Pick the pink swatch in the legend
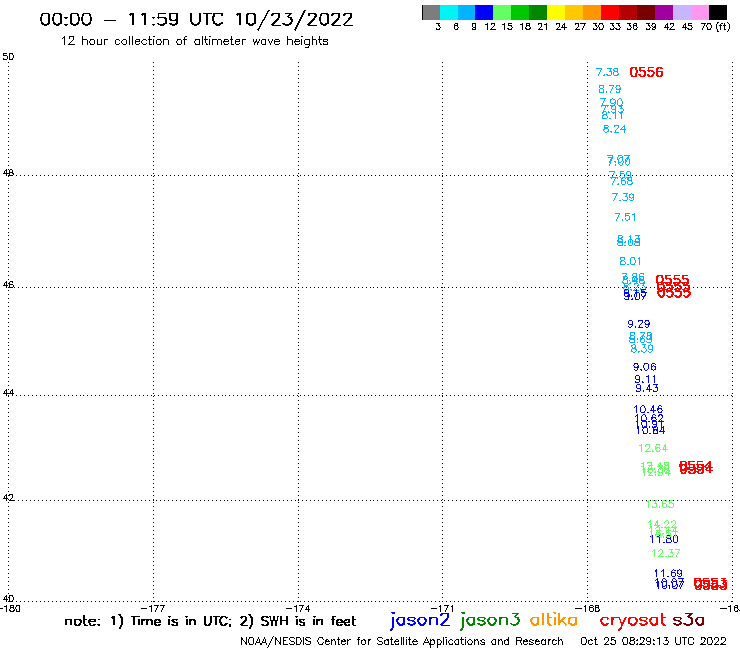Image resolution: width=740 pixels, height=650 pixels. [699, 12]
